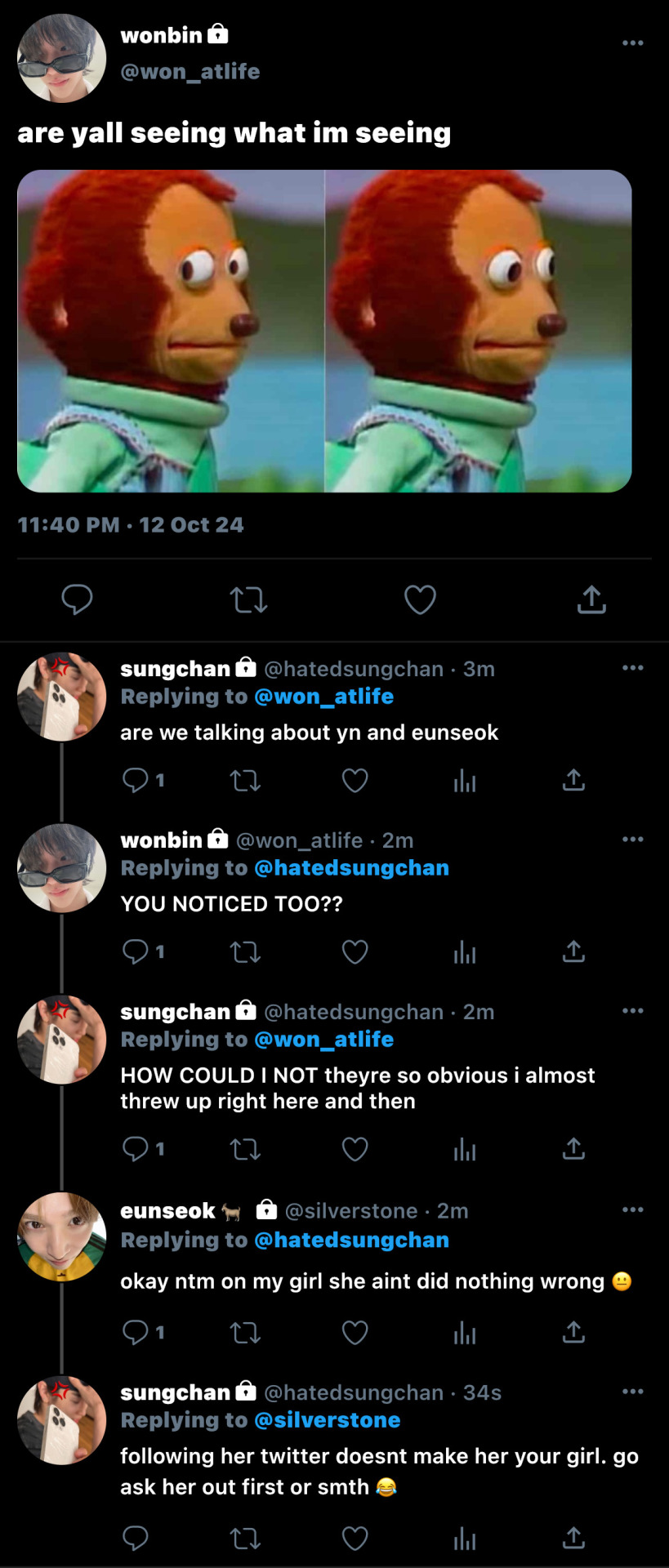Open right monkey puppet image
Screen dimensions: 669x1568
point(479,331)
